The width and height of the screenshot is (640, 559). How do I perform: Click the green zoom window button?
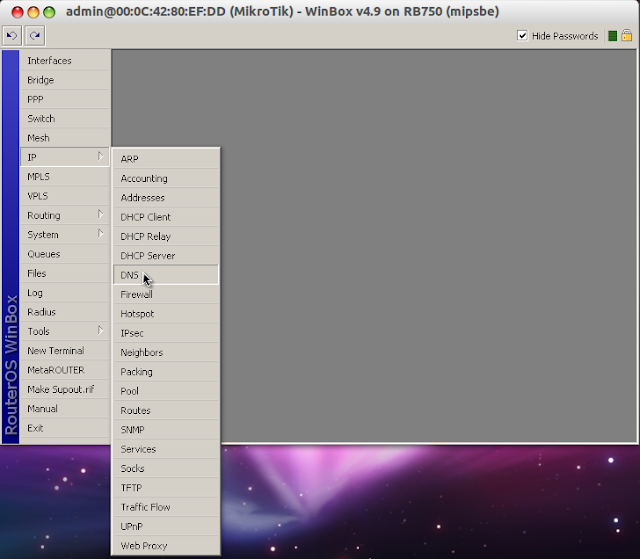49,12
